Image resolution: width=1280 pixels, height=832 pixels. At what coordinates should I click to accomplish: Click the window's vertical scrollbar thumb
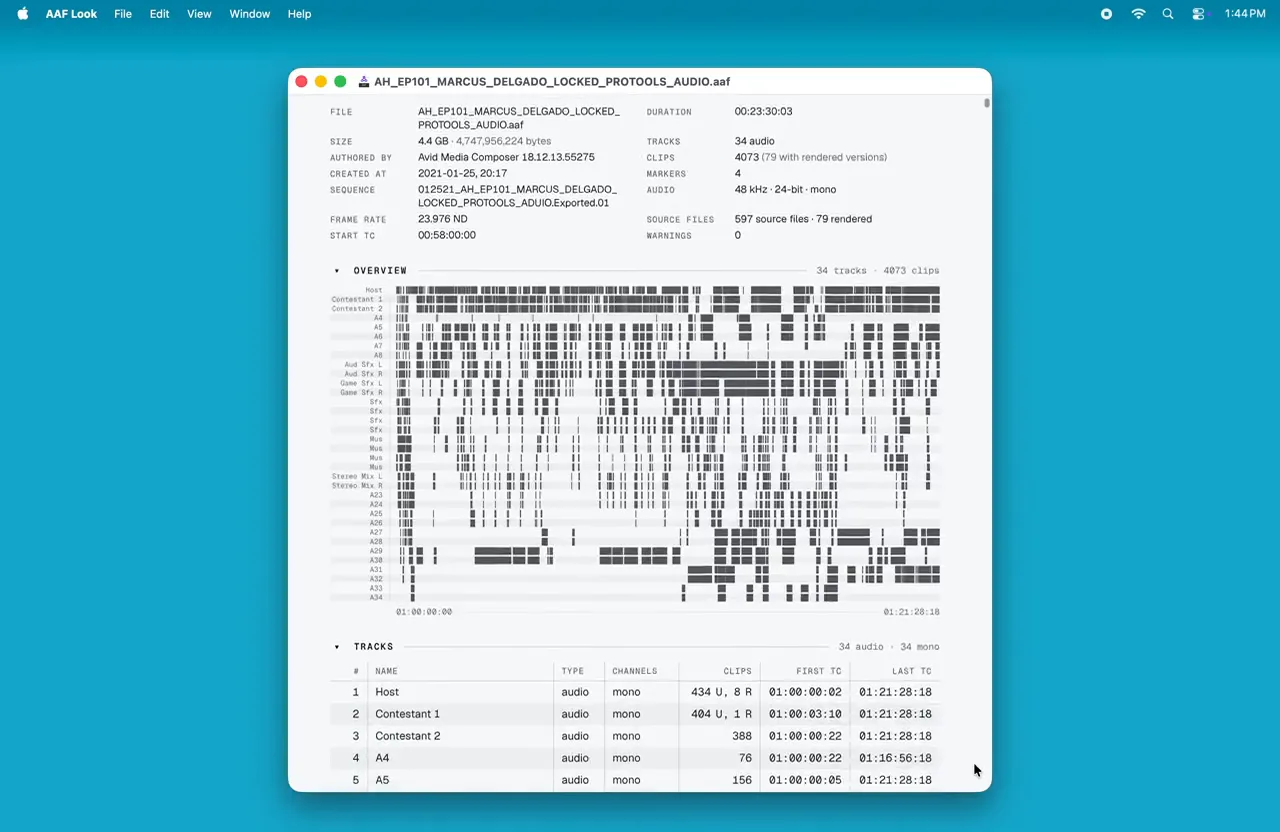click(x=987, y=103)
